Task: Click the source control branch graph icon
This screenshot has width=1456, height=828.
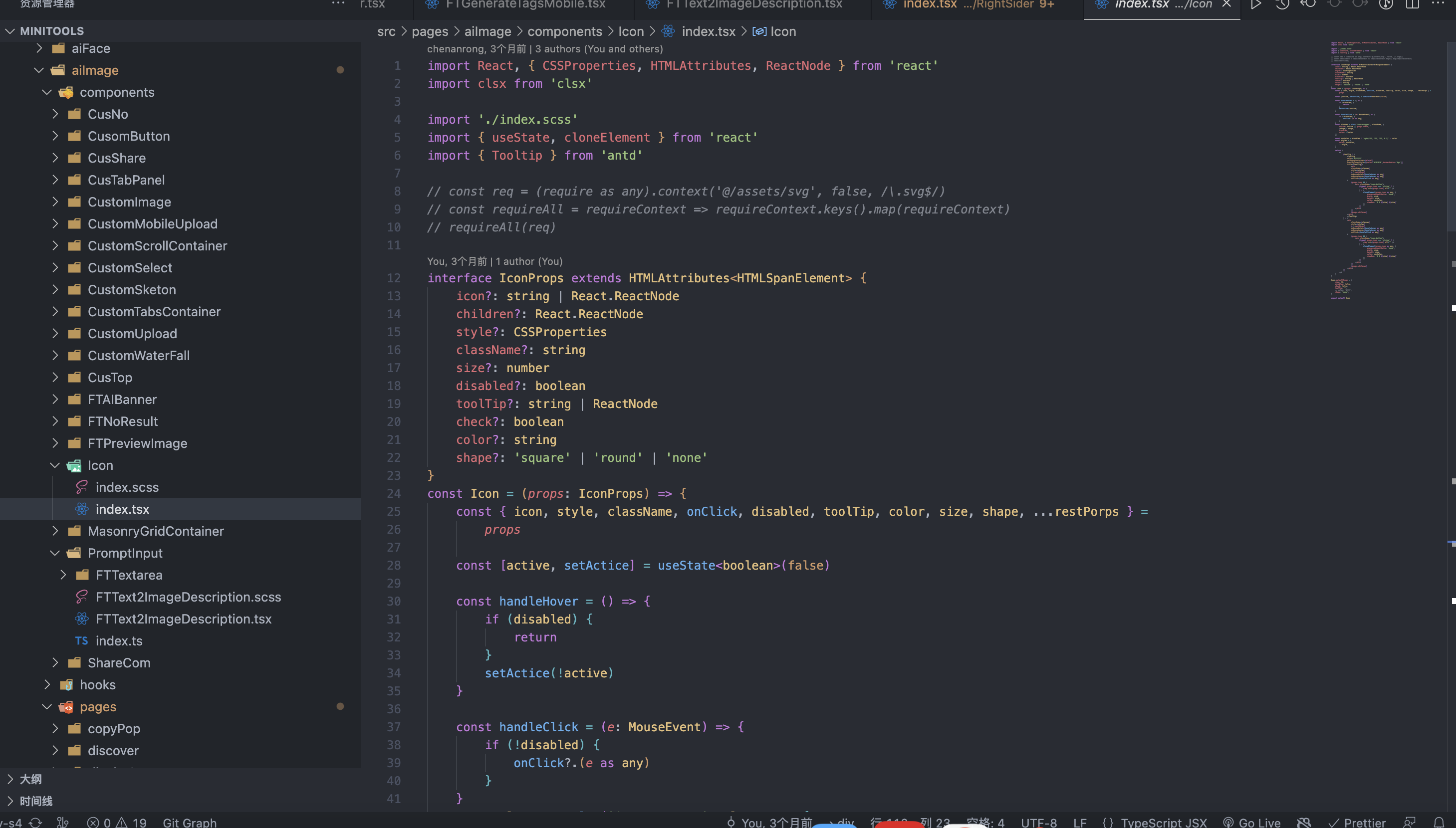Action: tap(63, 823)
